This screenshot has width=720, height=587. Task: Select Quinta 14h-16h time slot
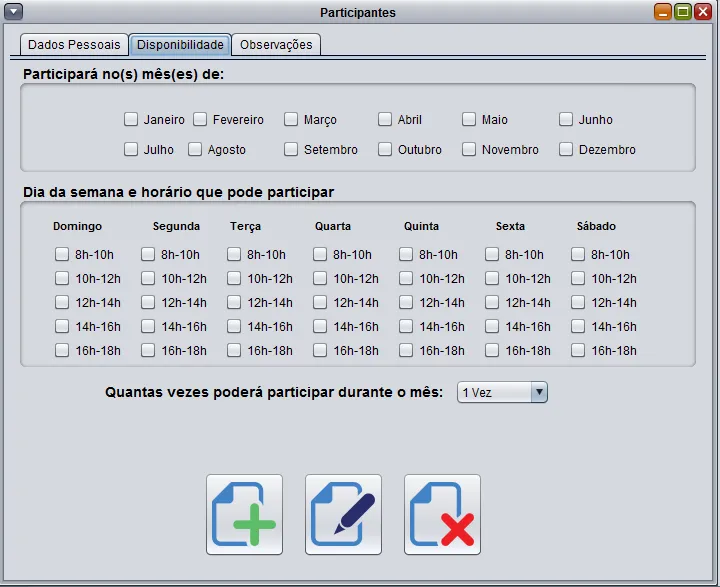[x=406, y=326]
